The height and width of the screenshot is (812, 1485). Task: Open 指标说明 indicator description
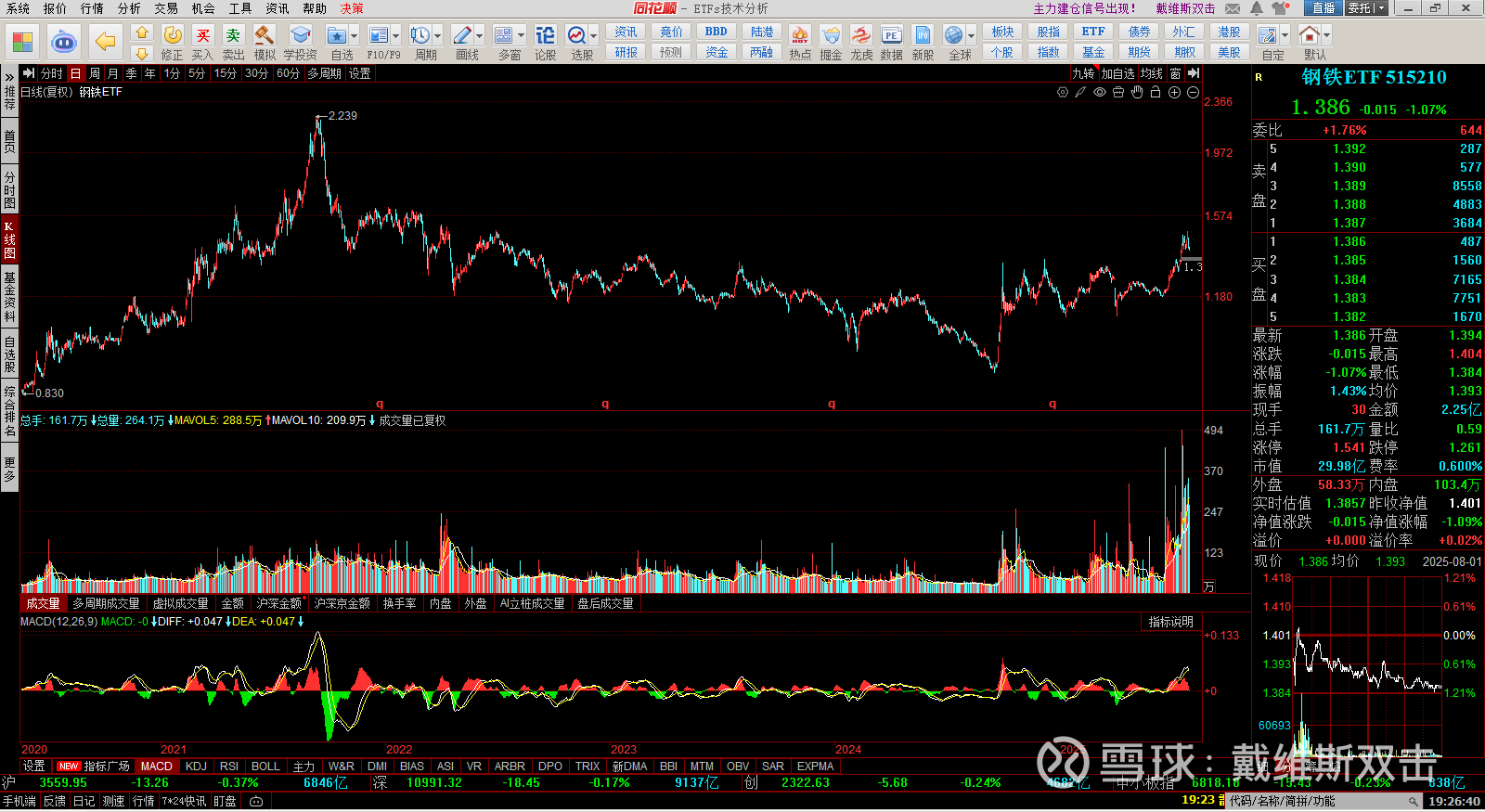point(1170,622)
